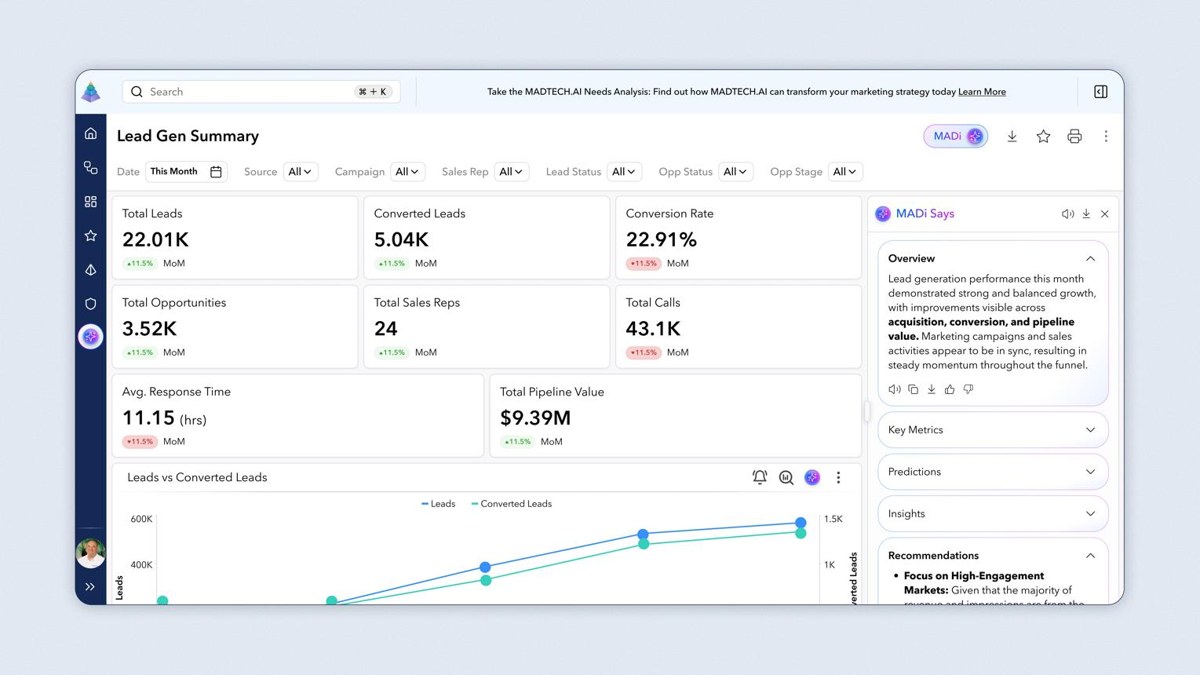The height and width of the screenshot is (675, 1200).
Task: Open the Lead Status filter dropdown
Action: pyautogui.click(x=624, y=172)
